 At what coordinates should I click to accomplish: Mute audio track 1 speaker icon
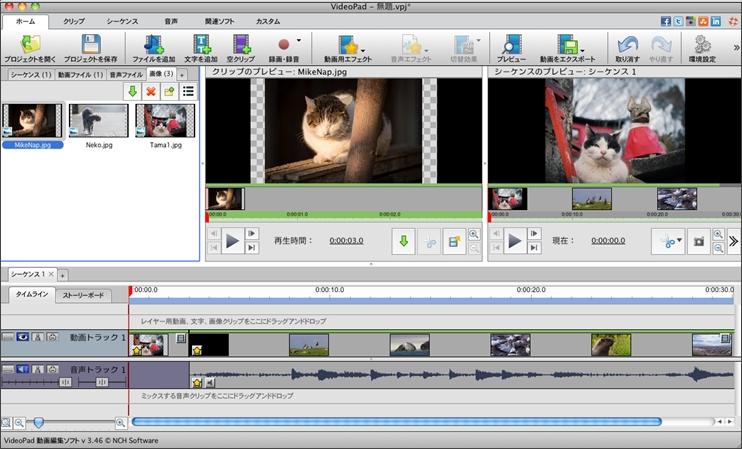click(22, 369)
